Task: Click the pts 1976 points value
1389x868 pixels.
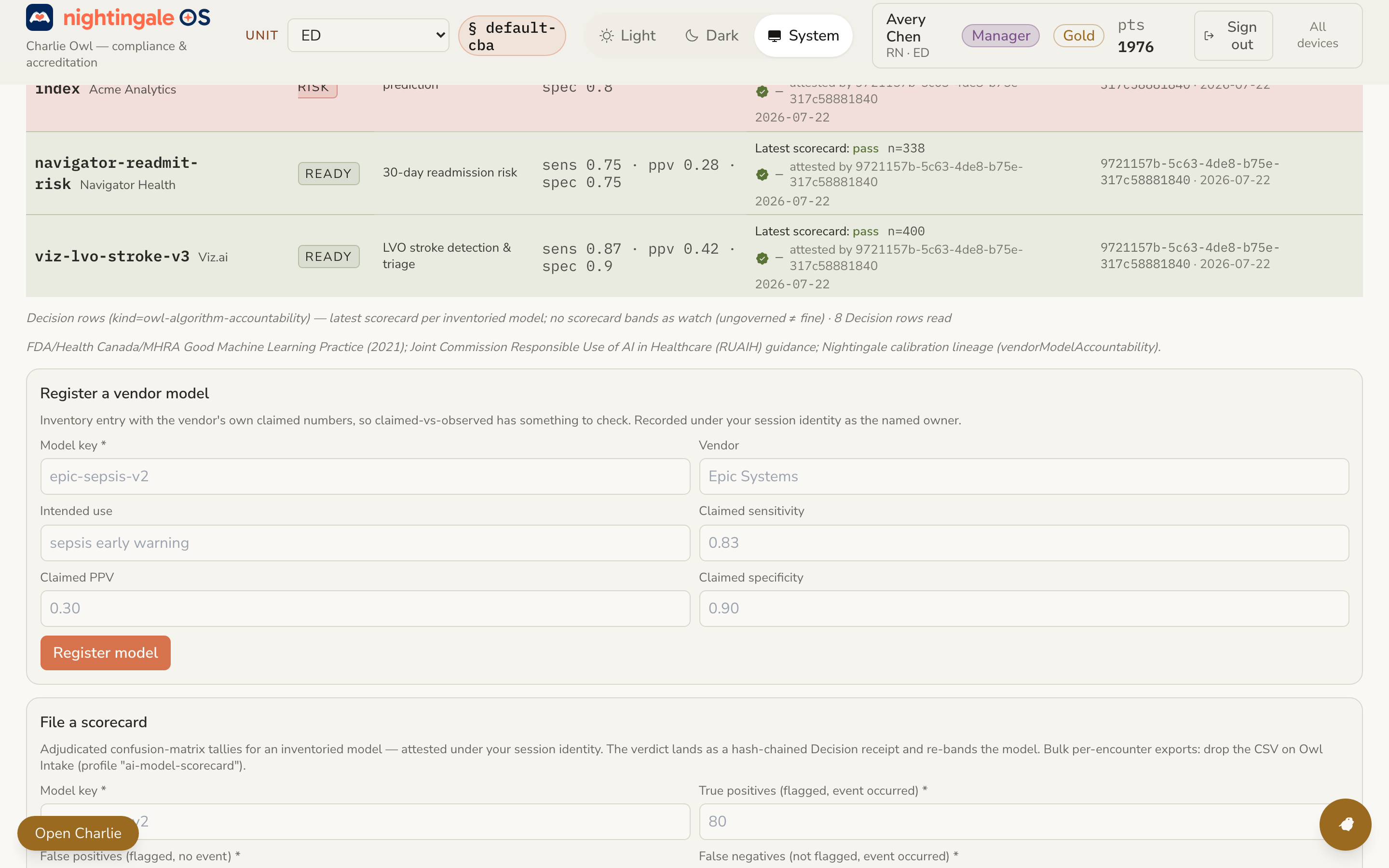Action: tap(1135, 36)
